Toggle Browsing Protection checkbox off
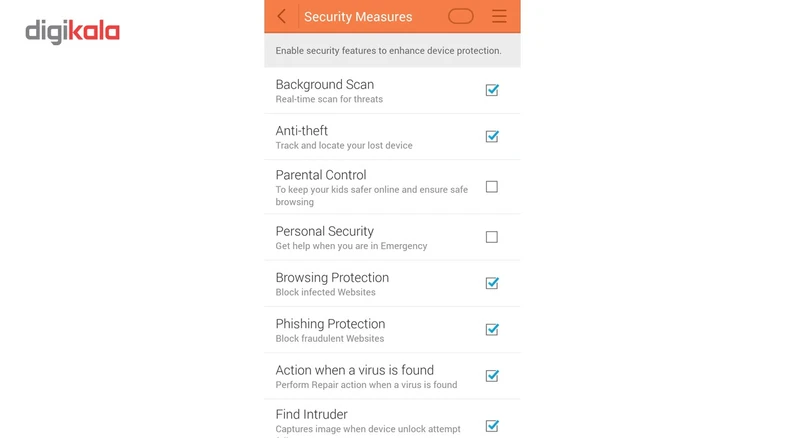The height and width of the screenshot is (438, 800). click(492, 283)
